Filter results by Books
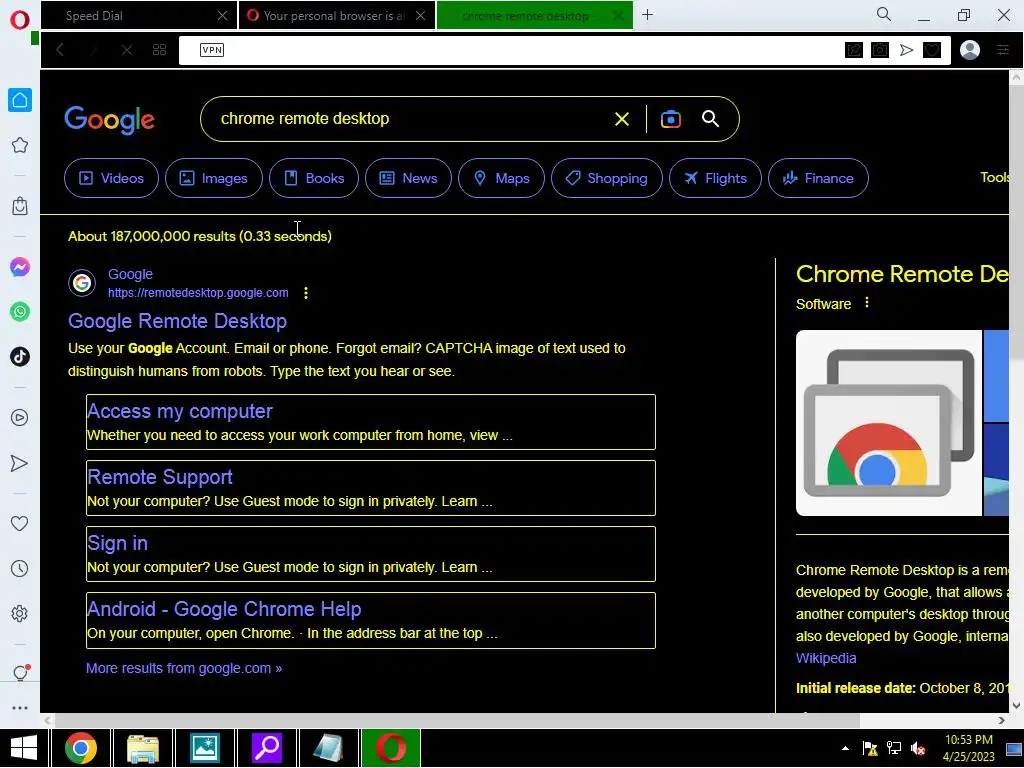The height and width of the screenshot is (768, 1024). coord(314,178)
